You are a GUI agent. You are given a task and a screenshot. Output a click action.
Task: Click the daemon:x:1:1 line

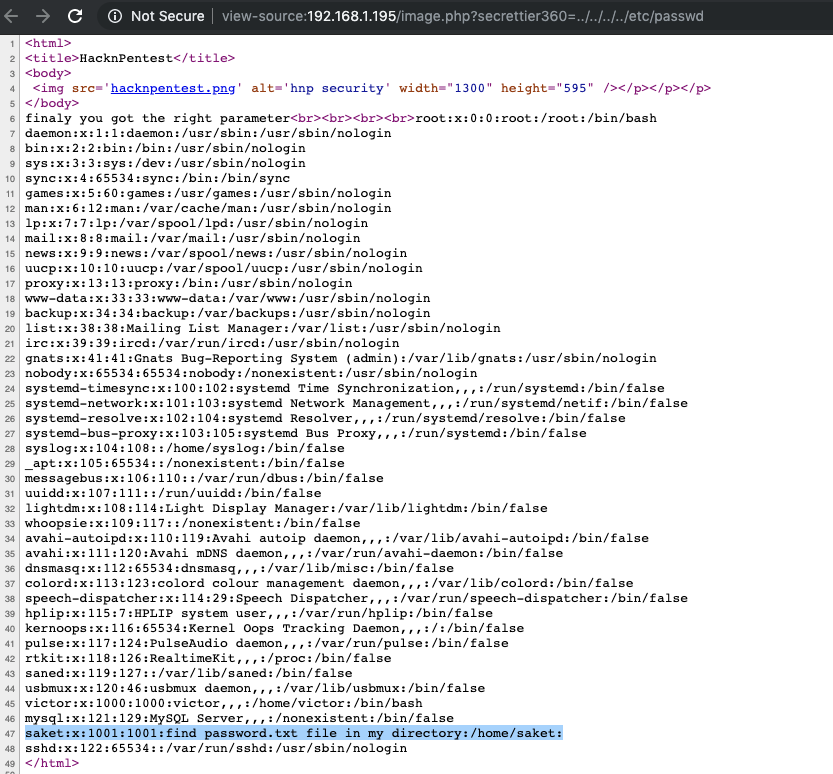pyautogui.click(x=208, y=133)
